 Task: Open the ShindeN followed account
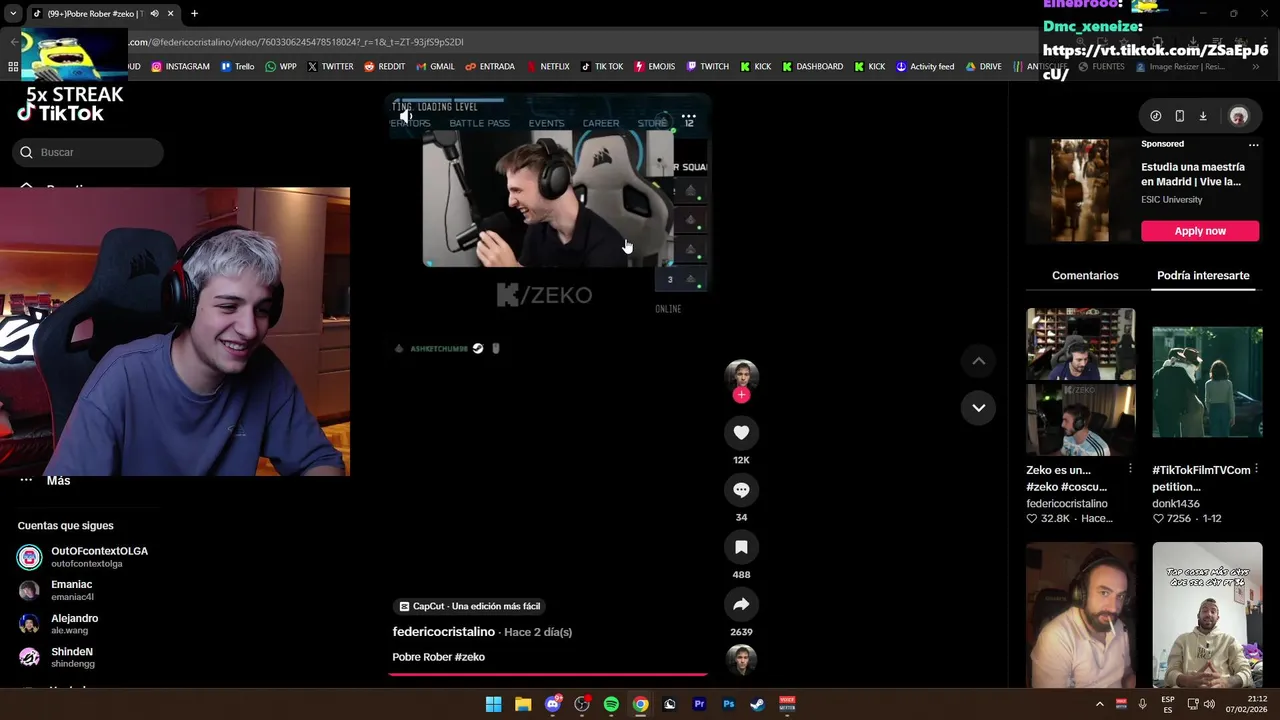60,657
